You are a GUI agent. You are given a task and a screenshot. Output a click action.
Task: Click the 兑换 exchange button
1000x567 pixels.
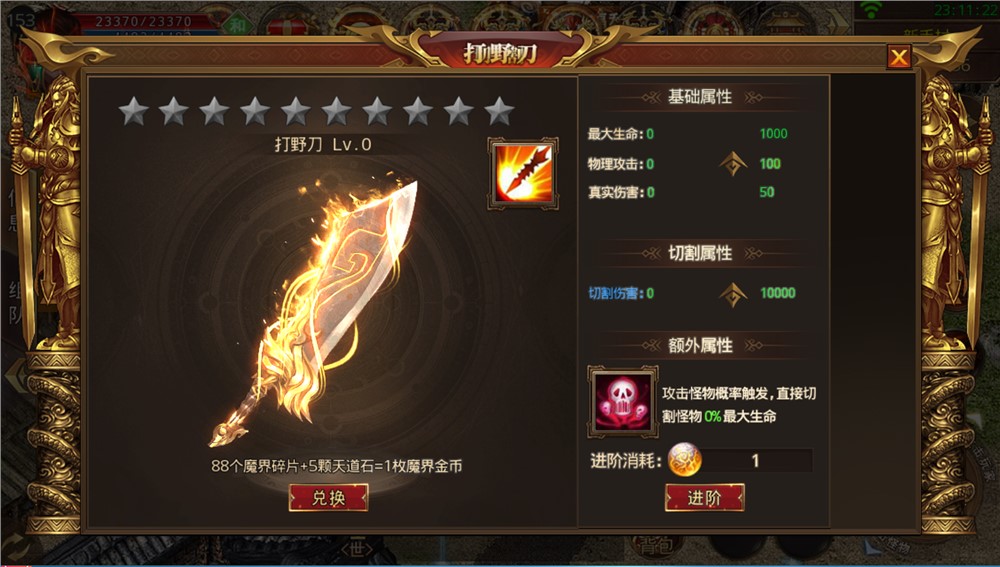point(328,497)
